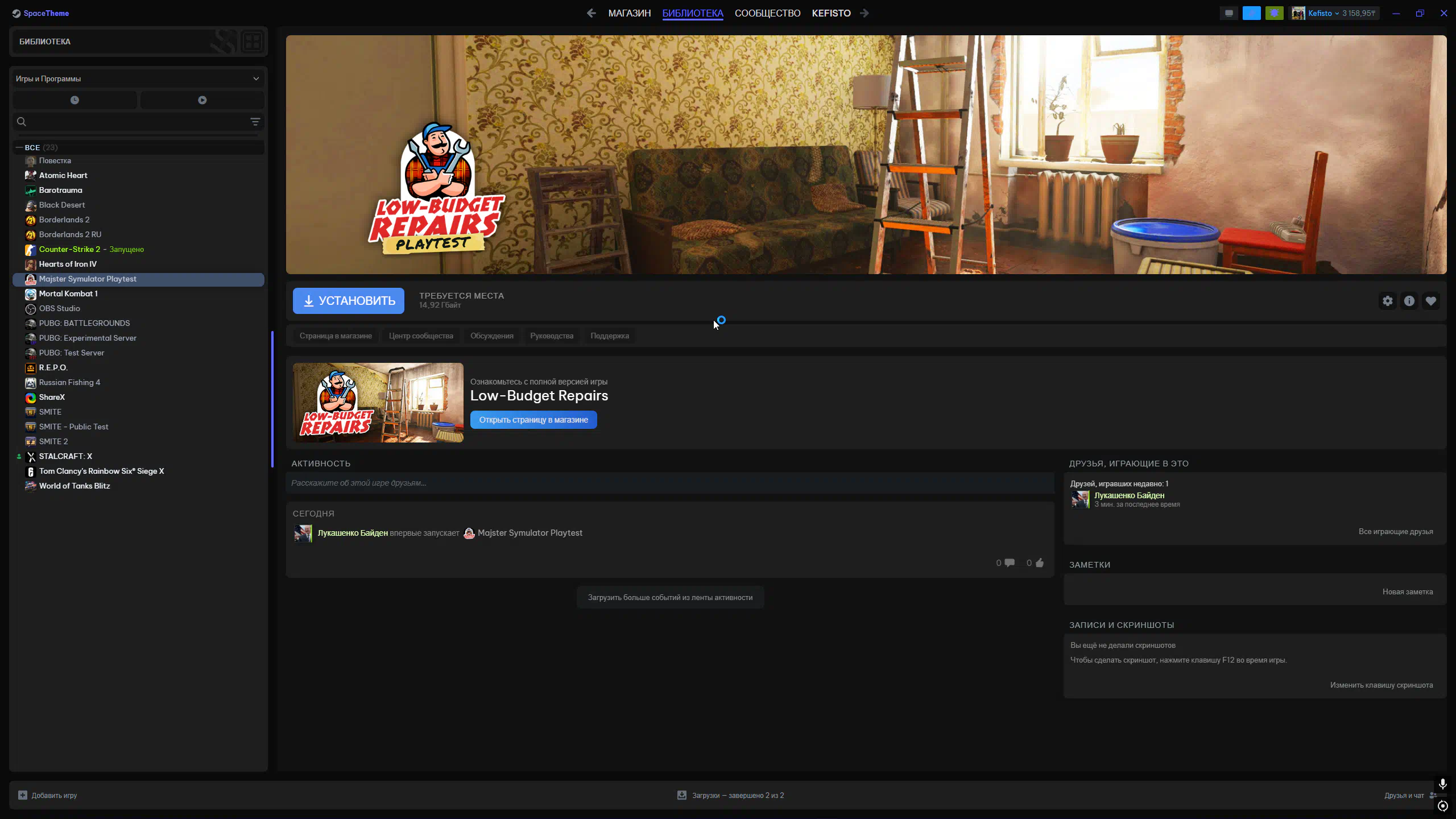Toggle the microphone overlay icon
Screen dimensions: 1456x819
click(1442, 784)
